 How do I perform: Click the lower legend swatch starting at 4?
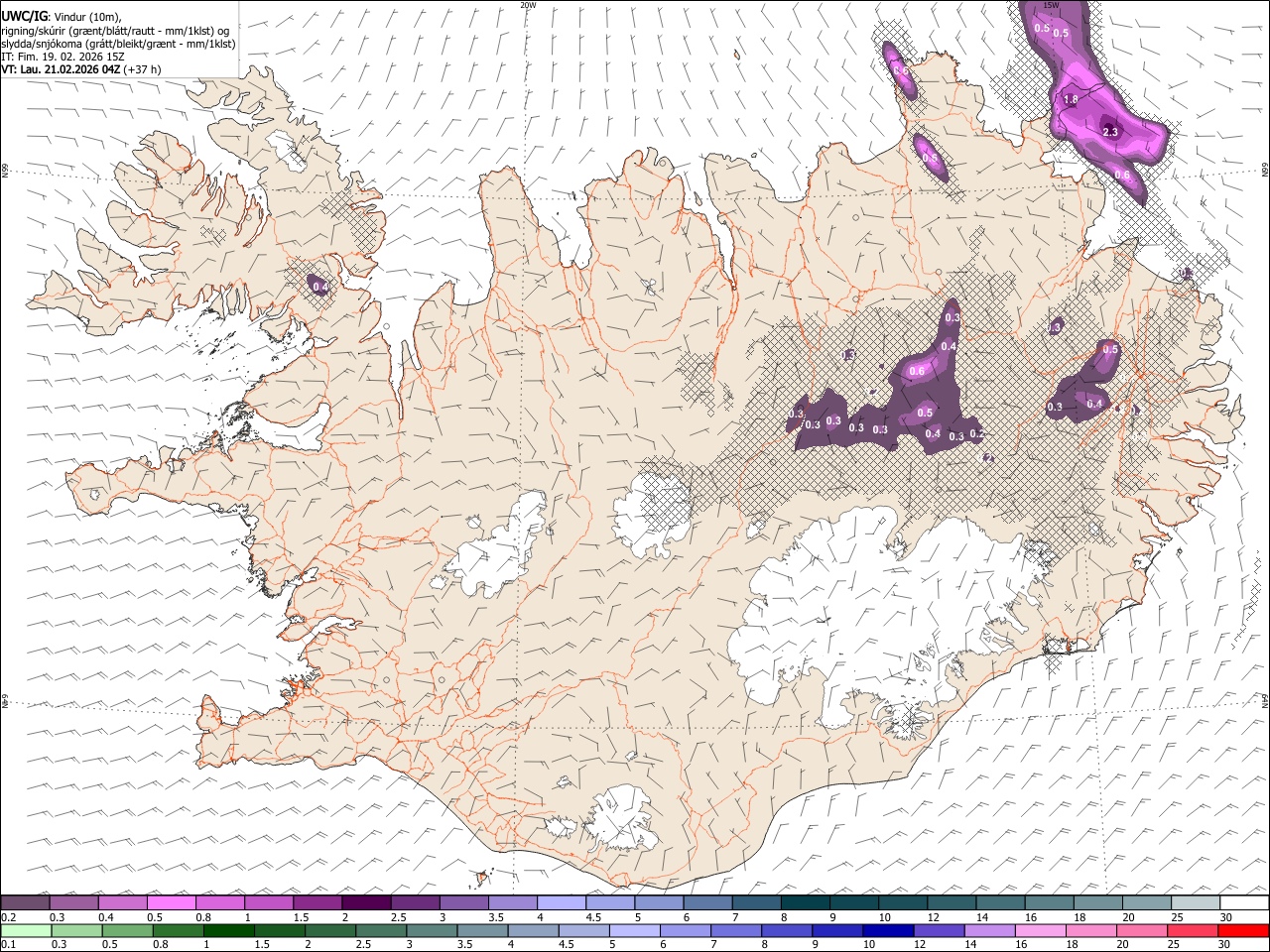(x=532, y=930)
